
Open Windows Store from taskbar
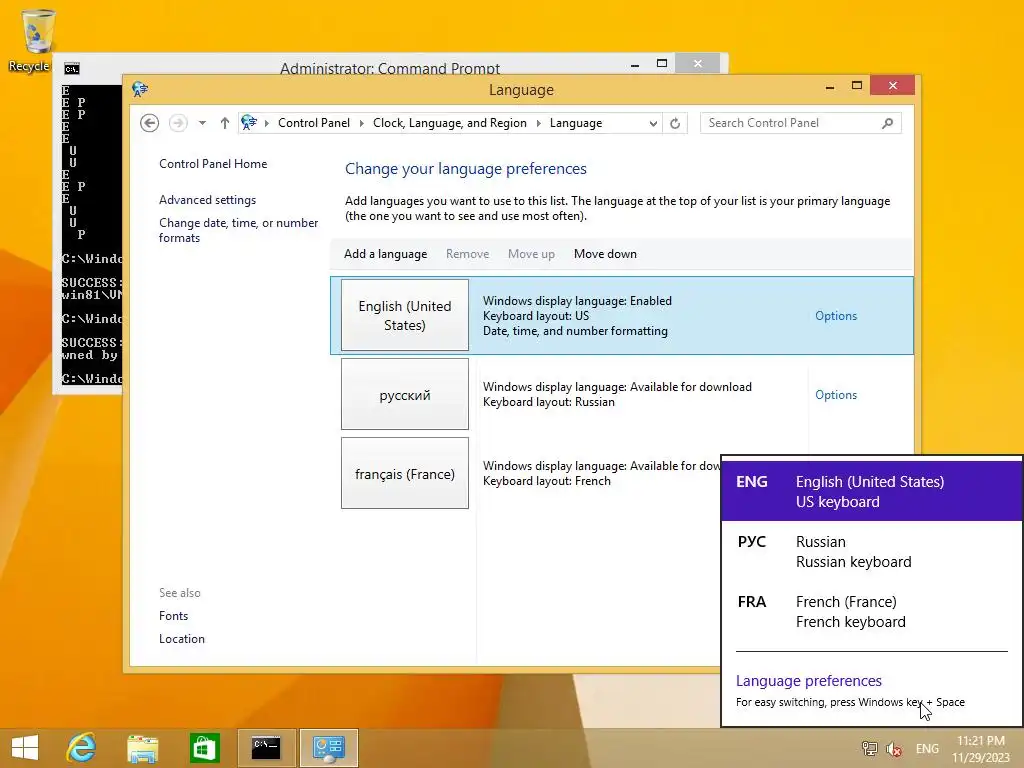click(x=204, y=748)
